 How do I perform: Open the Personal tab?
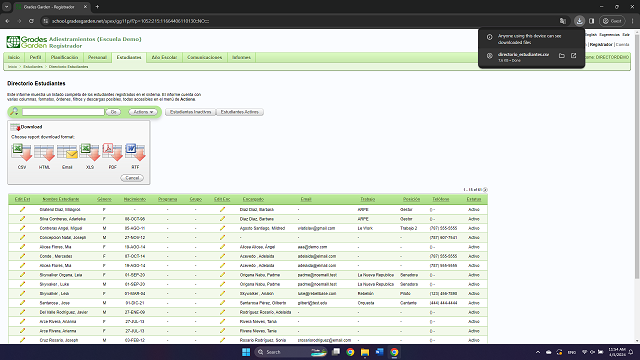[98, 57]
